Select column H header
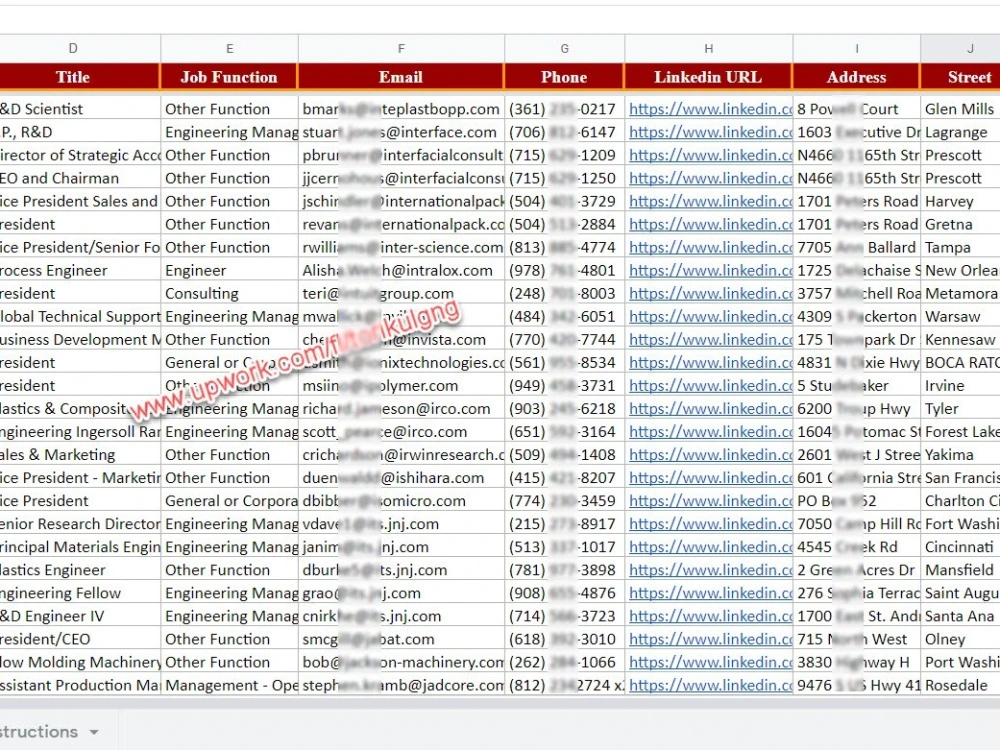The height and width of the screenshot is (750, 1000). click(x=709, y=48)
